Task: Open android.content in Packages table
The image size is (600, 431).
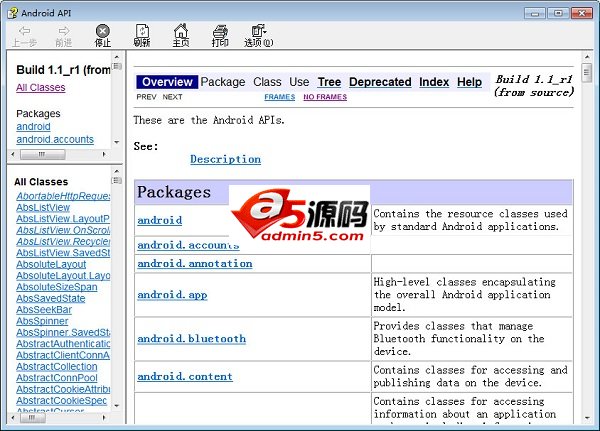Action: tap(185, 377)
